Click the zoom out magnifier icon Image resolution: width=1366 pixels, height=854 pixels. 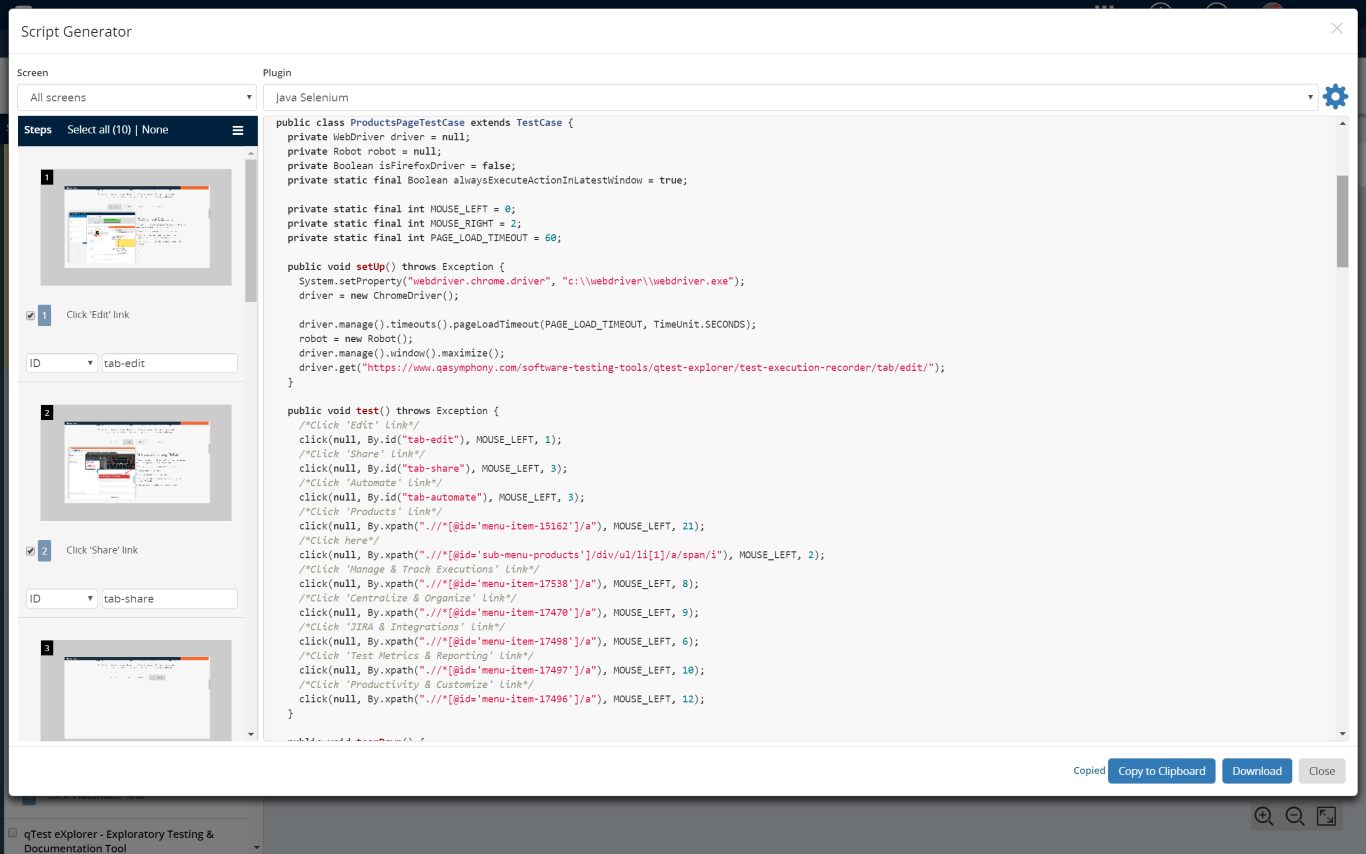tap(1295, 816)
